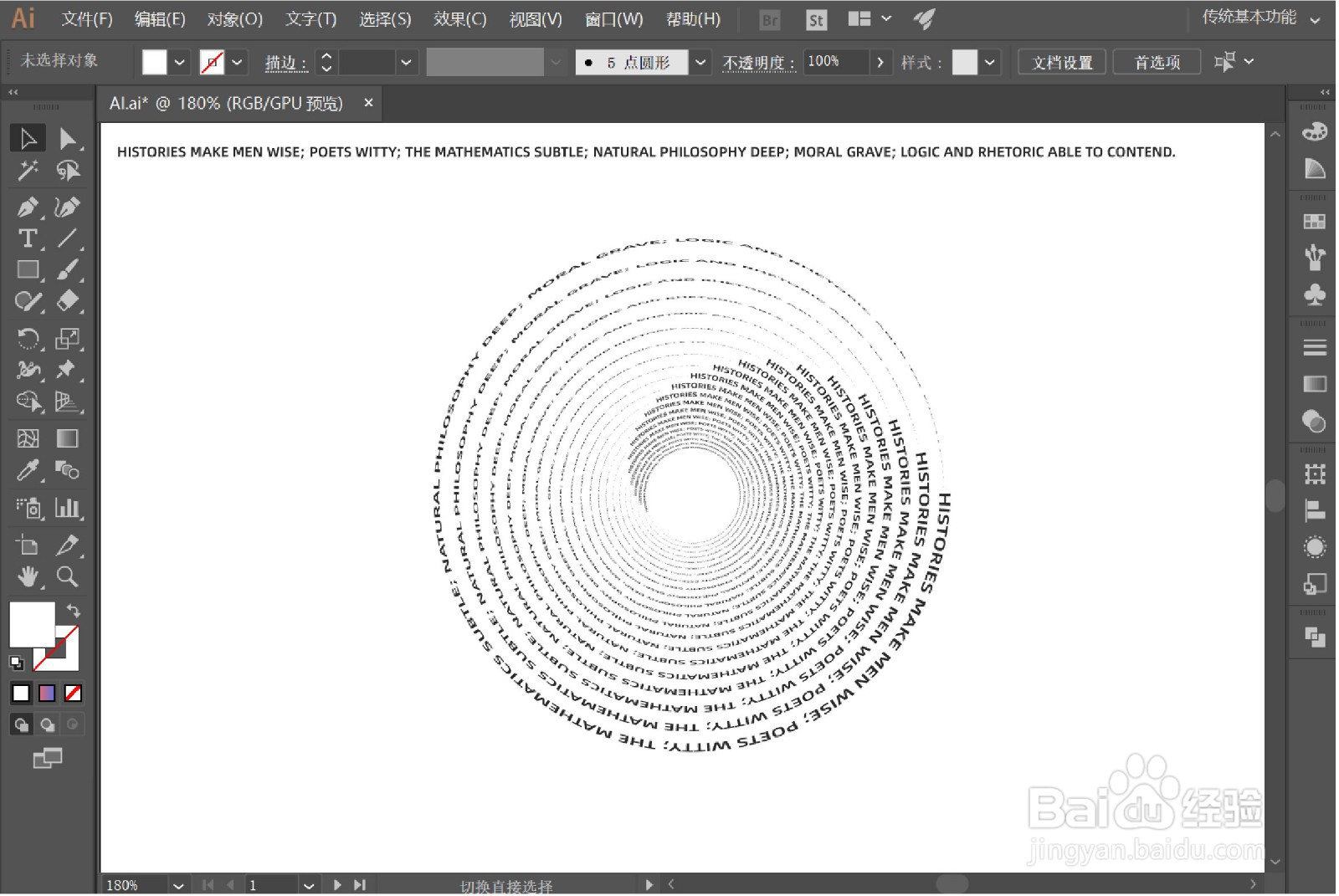Select the Column Graph tool
Screen dimensions: 1339x896
(x=67, y=508)
